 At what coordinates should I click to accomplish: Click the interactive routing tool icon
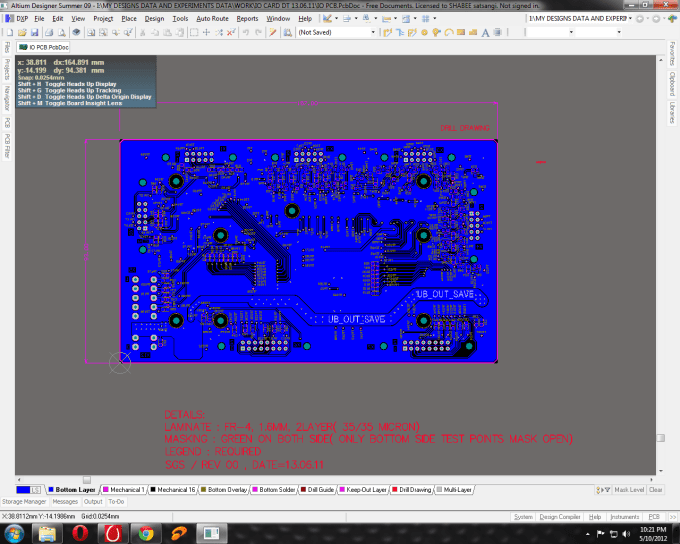(x=387, y=33)
